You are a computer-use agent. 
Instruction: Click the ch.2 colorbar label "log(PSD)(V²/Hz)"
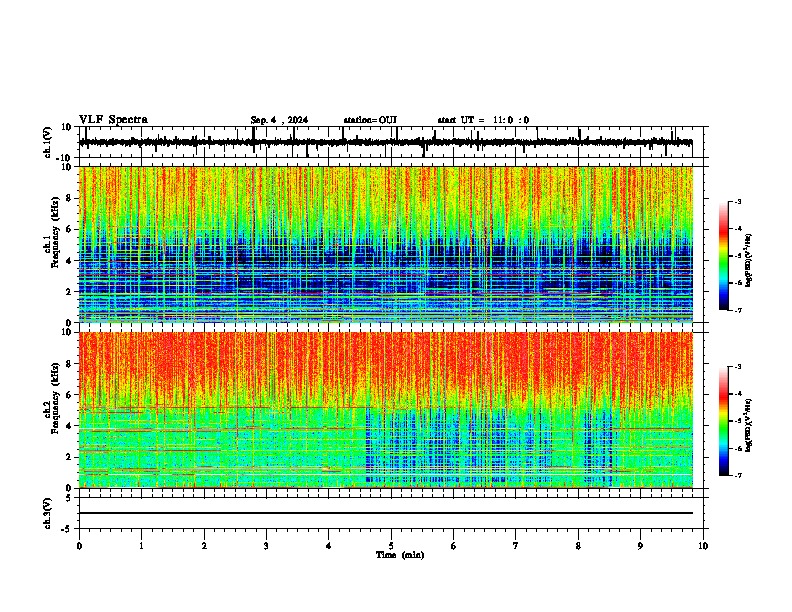(749, 426)
